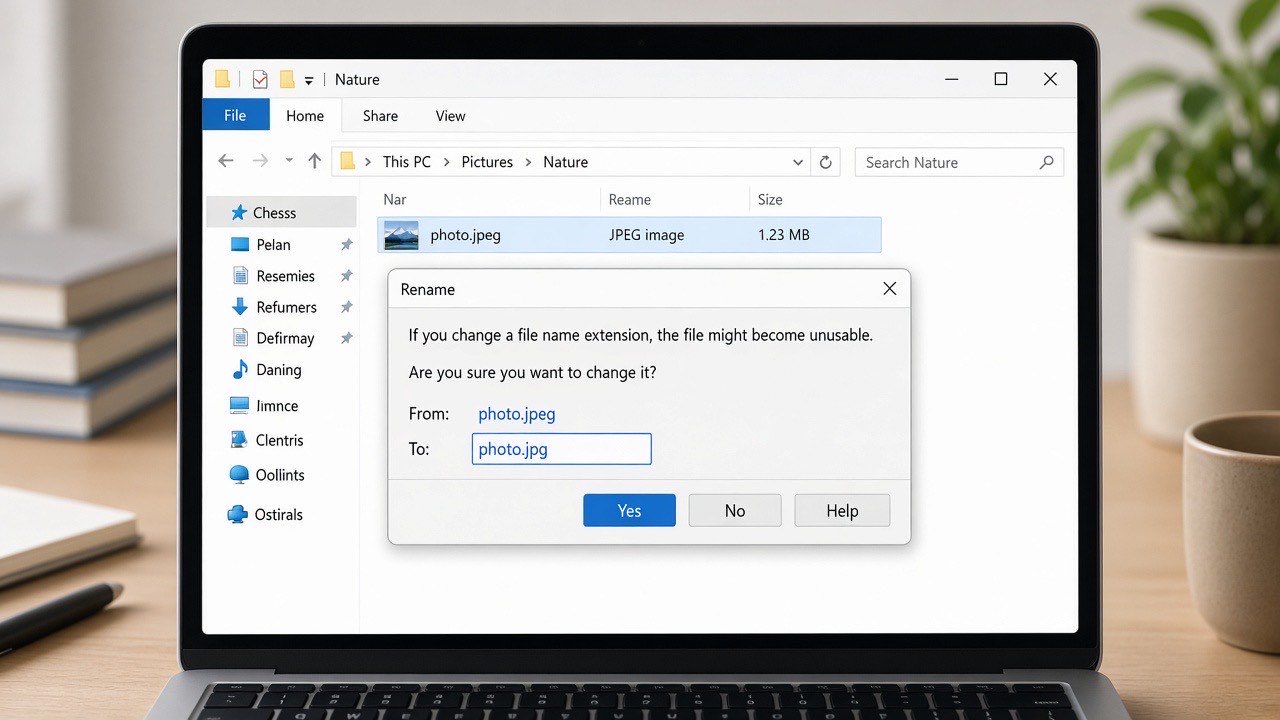This screenshot has height=720, width=1280.
Task: Click the pin icon next to Defirmay
Action: pyautogui.click(x=346, y=338)
